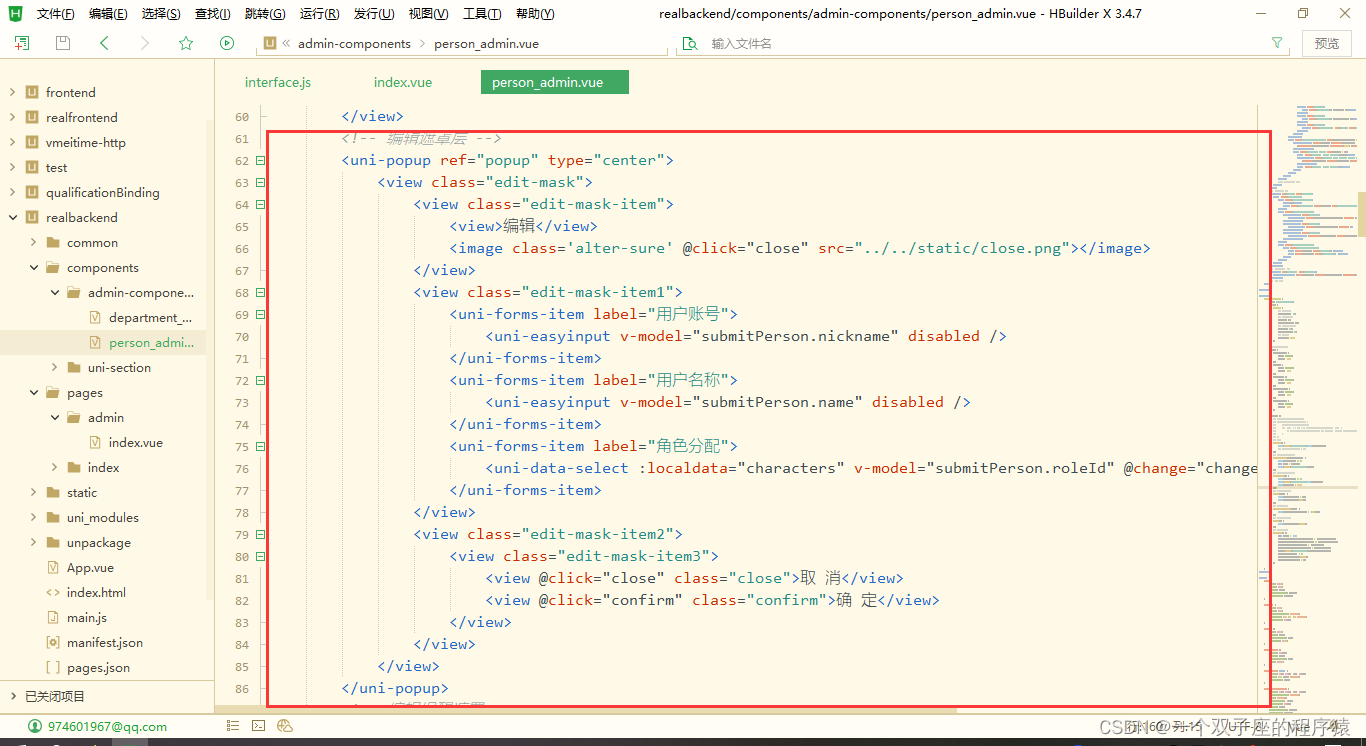The width and height of the screenshot is (1366, 746).
Task: Collapse code fold at line 62
Action: [x=261, y=161]
